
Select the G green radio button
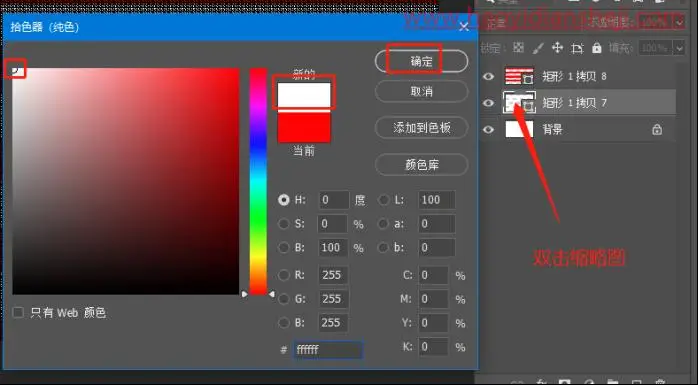(x=284, y=299)
